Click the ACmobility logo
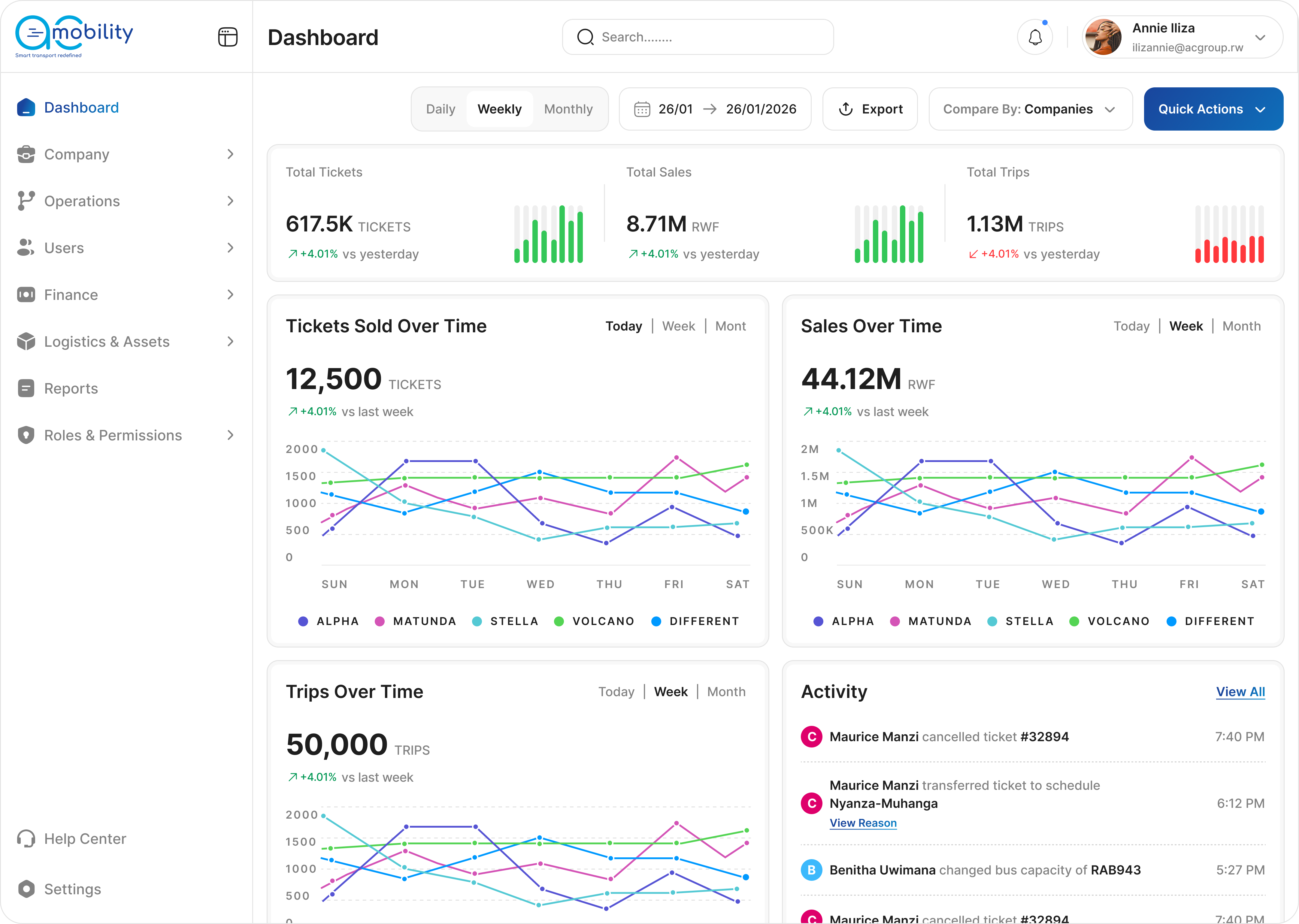Image resolution: width=1299 pixels, height=924 pixels. pyautogui.click(x=74, y=36)
